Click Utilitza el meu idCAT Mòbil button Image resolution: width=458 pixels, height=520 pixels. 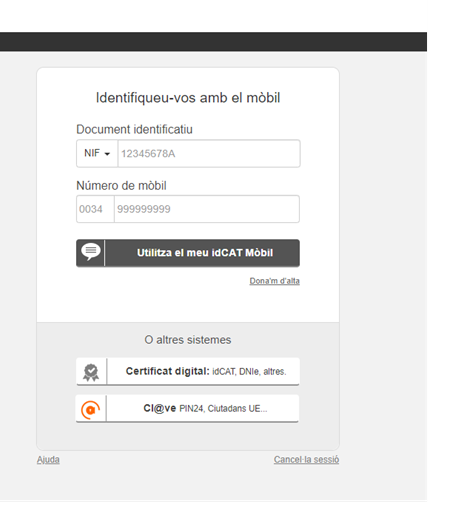(x=188, y=253)
